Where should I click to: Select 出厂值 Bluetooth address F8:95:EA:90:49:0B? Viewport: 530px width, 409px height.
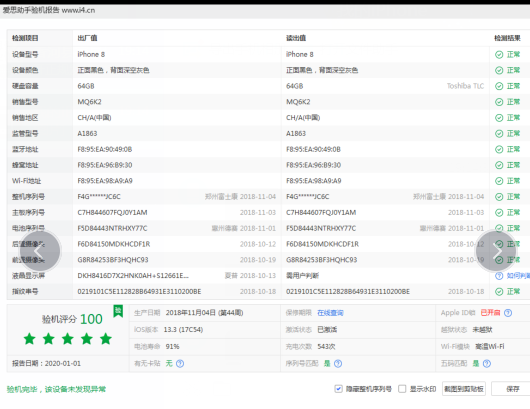pyautogui.click(x=105, y=149)
